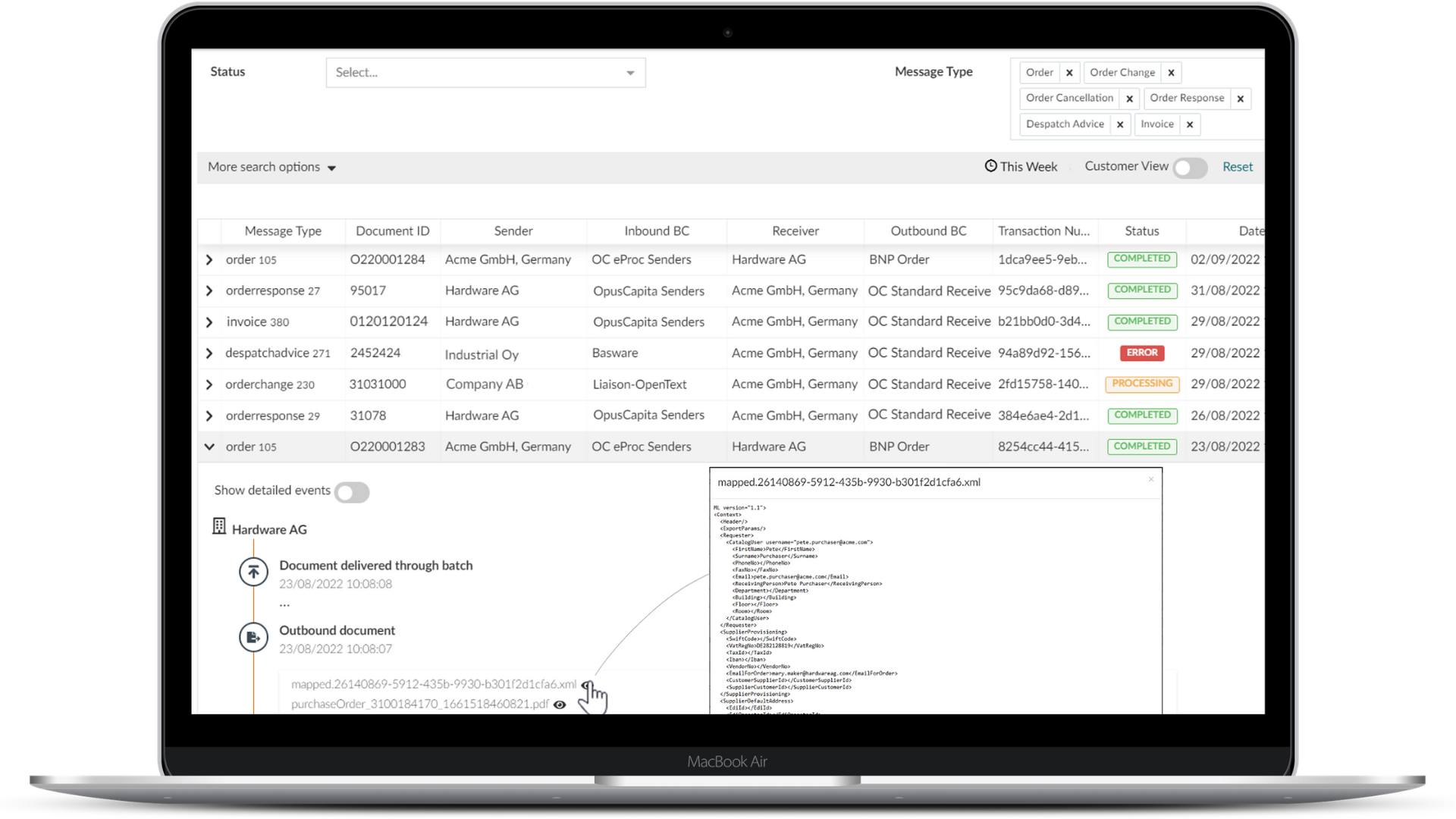Expand the invoice 380 row

tap(209, 322)
